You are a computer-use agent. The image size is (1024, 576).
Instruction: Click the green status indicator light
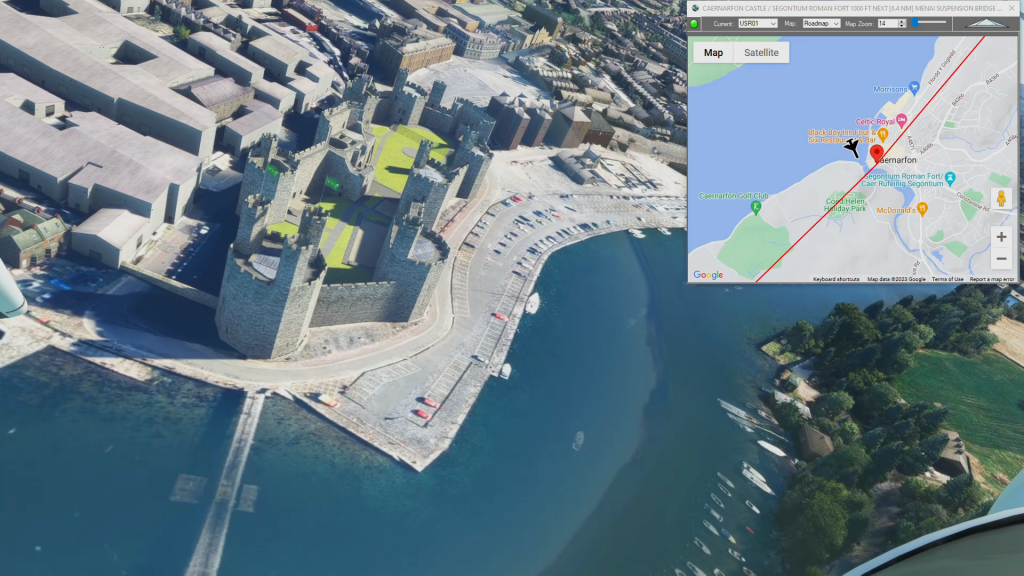(x=695, y=23)
